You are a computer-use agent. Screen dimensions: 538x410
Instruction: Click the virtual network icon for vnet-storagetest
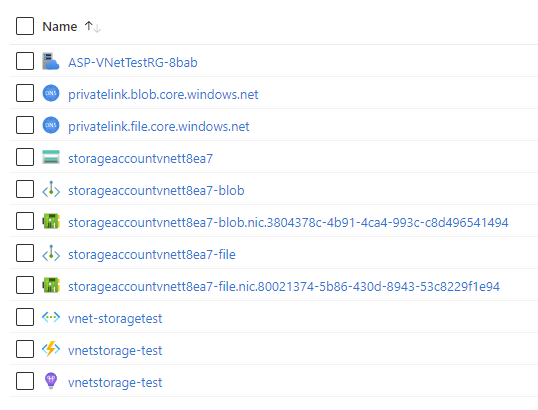(51, 317)
